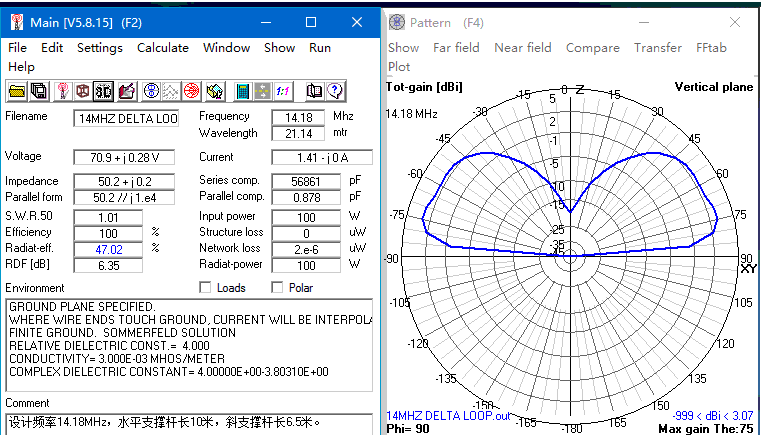Click the Parallel form field 50.2 // j 1.e4
761x435 pixels.
click(x=124, y=198)
